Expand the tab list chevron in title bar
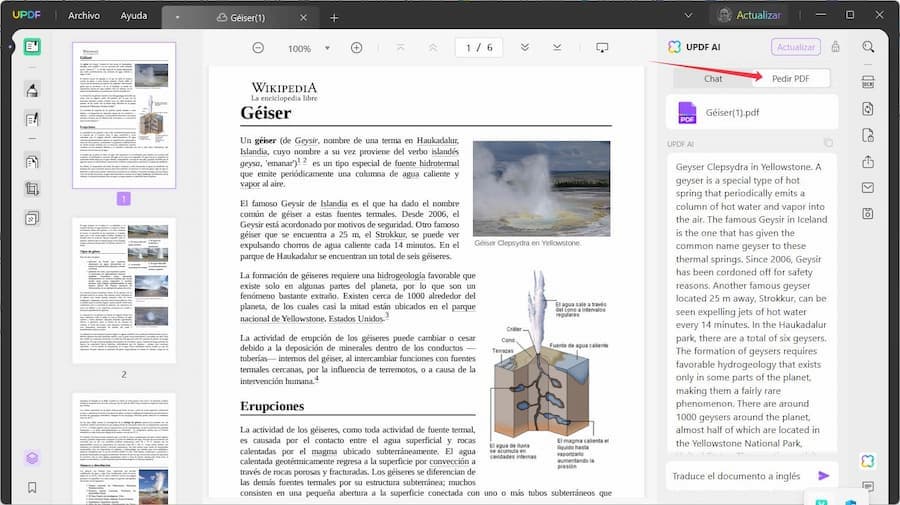 coord(688,15)
